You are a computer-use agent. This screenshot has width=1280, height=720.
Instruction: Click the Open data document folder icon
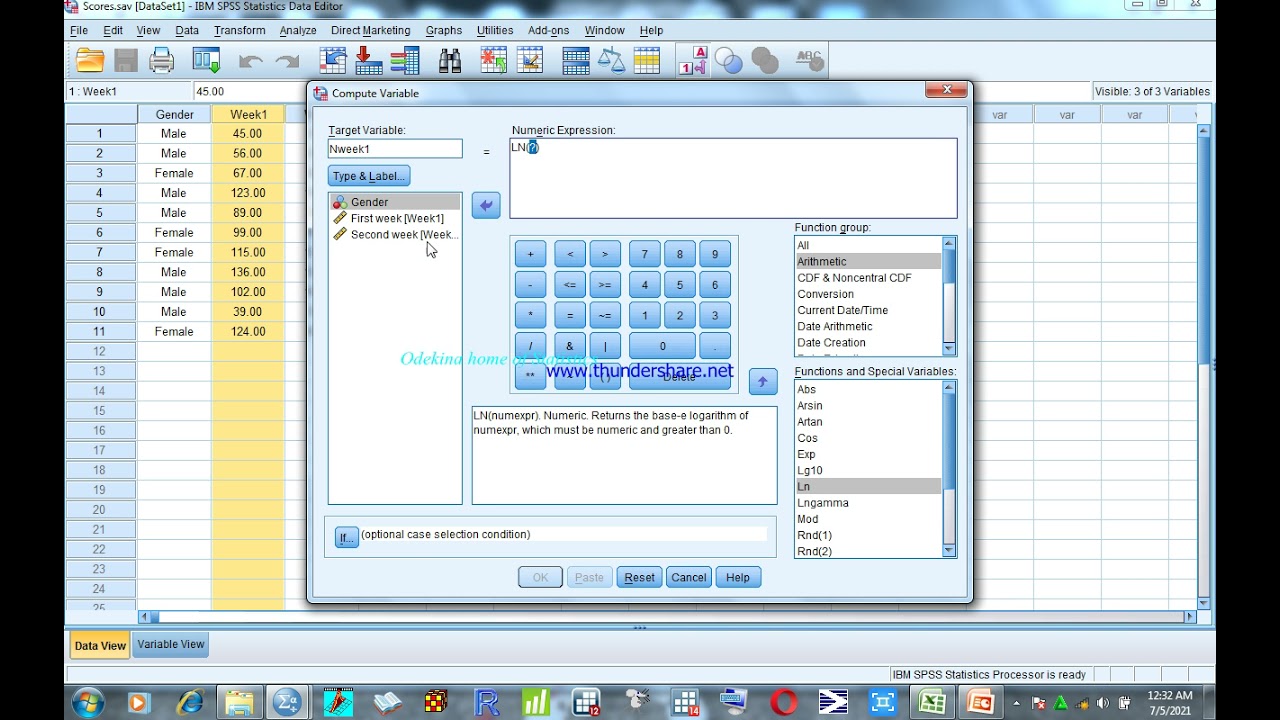(x=90, y=61)
